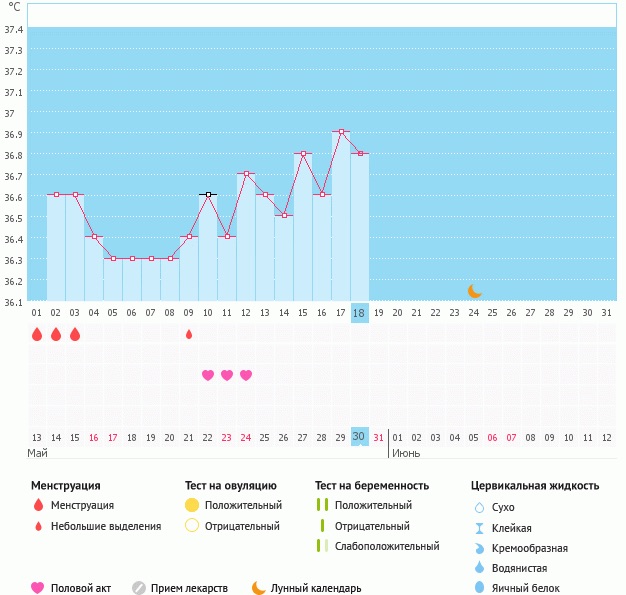The height and width of the screenshot is (595, 626).
Task: Click the 36.7 temperature point on day 12
Action: (246, 174)
